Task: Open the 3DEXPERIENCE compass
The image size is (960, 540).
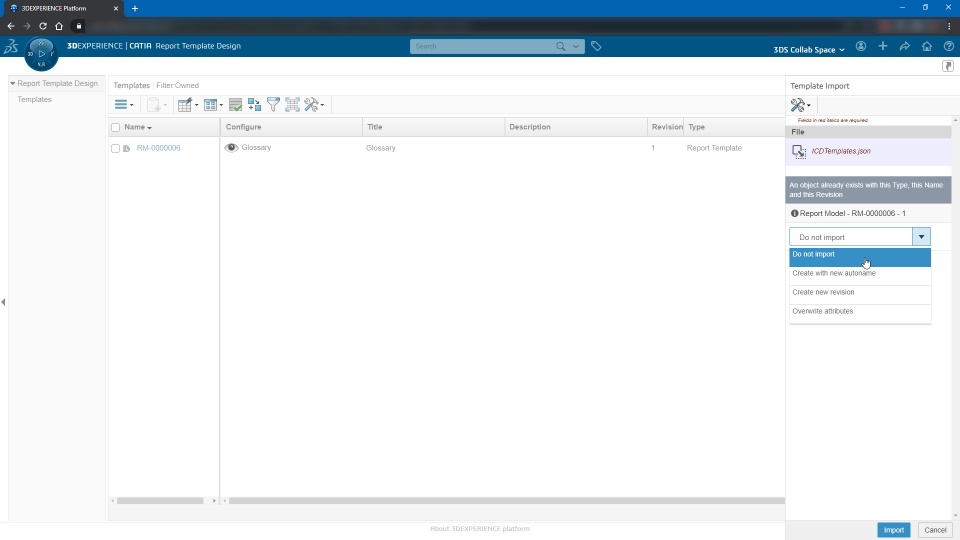Action: click(x=41, y=54)
